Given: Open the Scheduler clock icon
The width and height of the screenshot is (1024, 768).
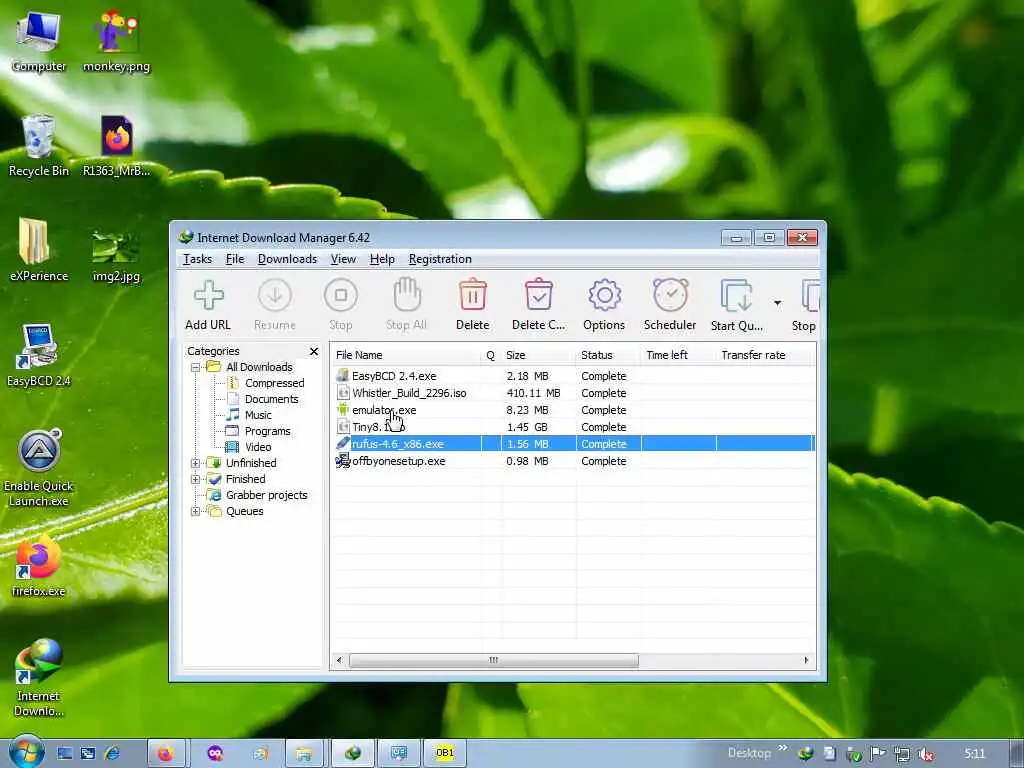Looking at the screenshot, I should tap(670, 304).
